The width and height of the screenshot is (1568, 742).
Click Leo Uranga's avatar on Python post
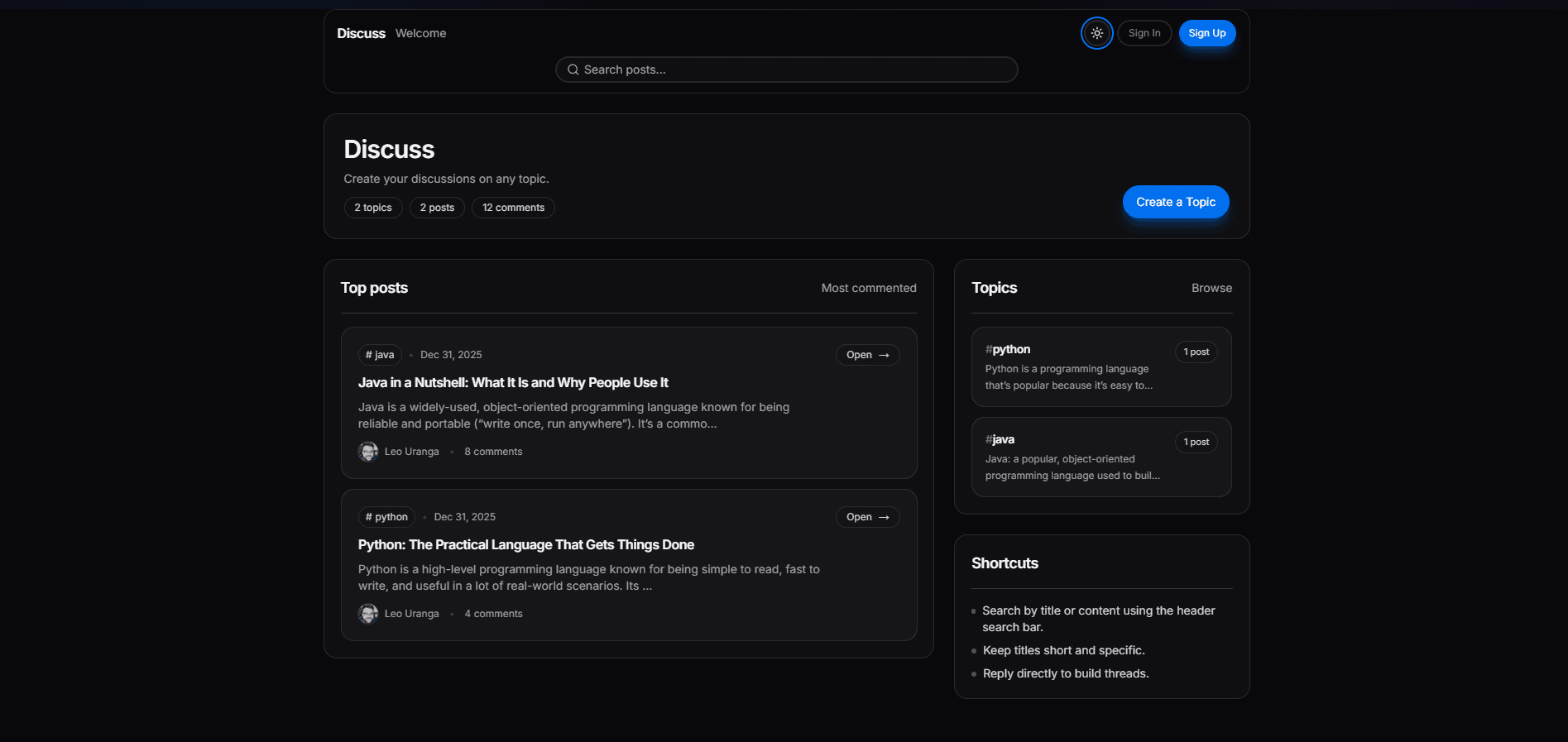pos(368,614)
